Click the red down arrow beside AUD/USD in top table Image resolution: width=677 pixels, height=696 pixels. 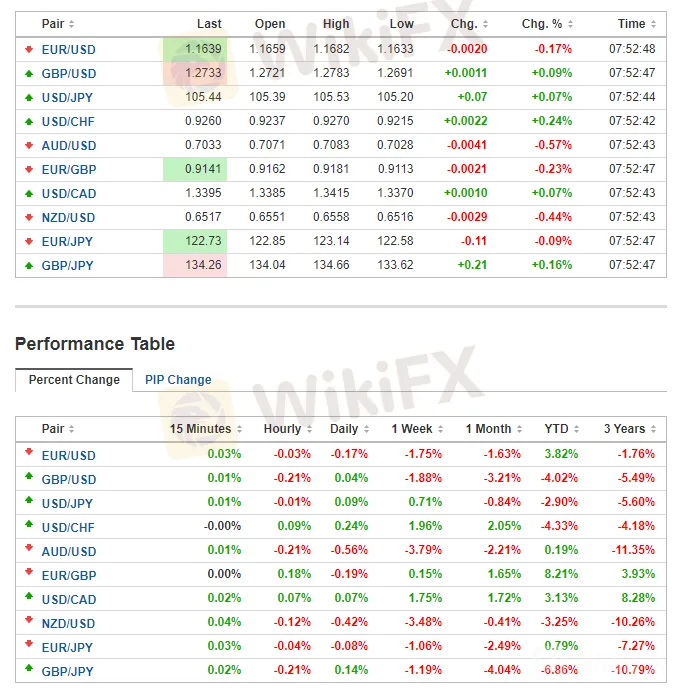coord(28,145)
